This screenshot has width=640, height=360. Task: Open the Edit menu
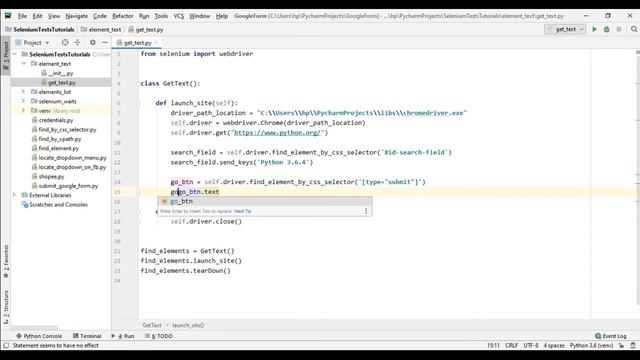(x=37, y=16)
